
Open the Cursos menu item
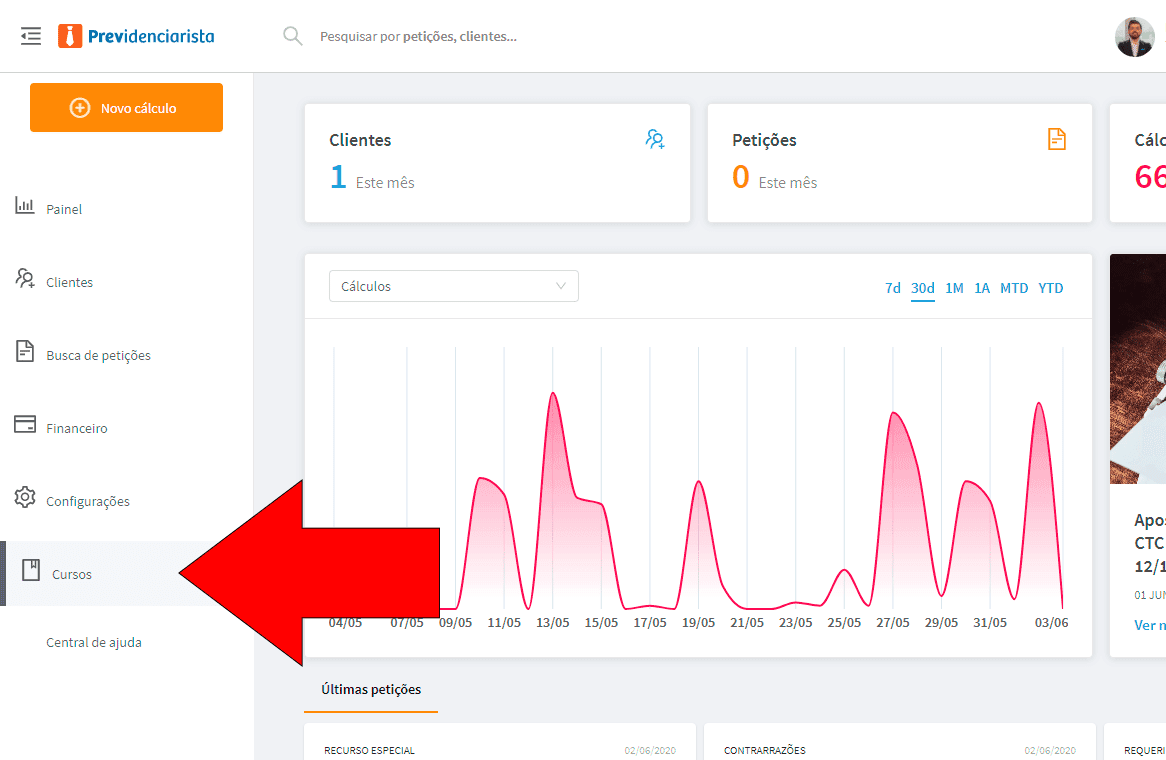(72, 575)
